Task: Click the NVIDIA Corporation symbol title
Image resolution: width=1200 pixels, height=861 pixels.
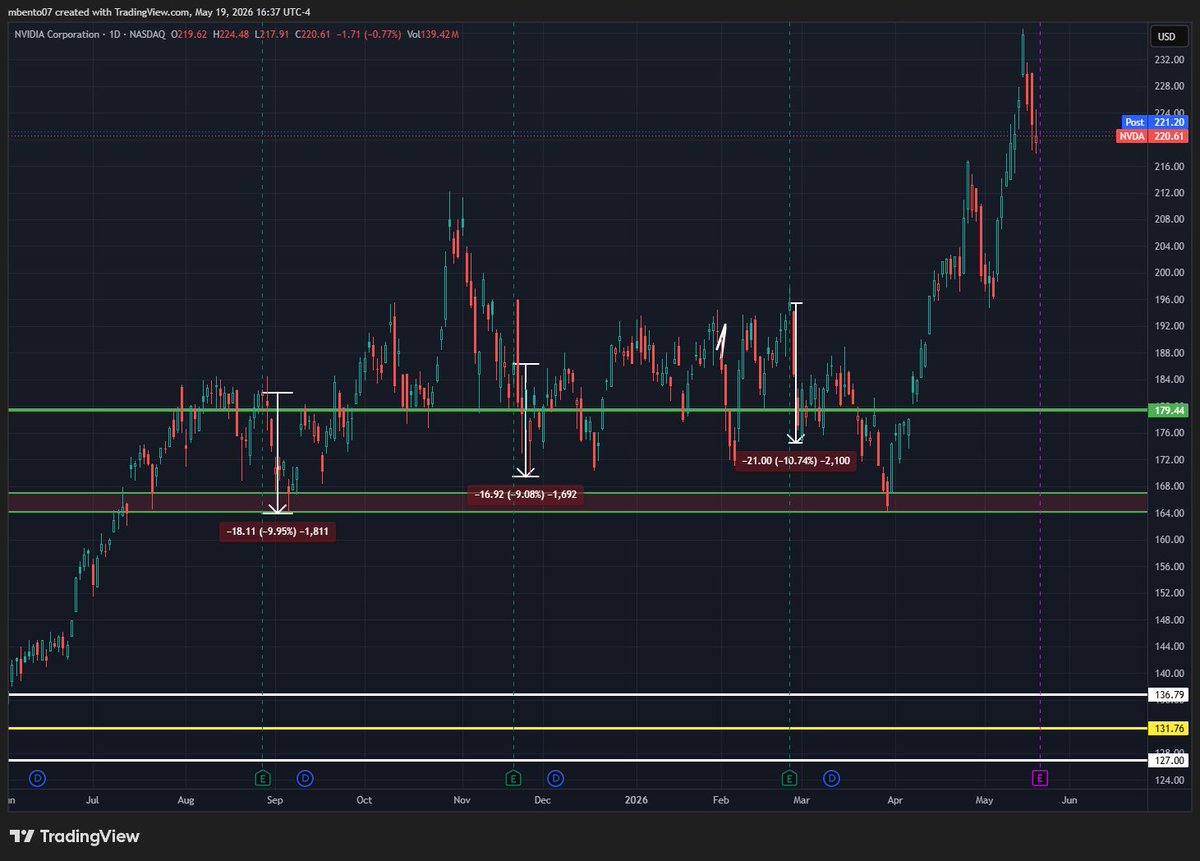Action: [x=56, y=35]
